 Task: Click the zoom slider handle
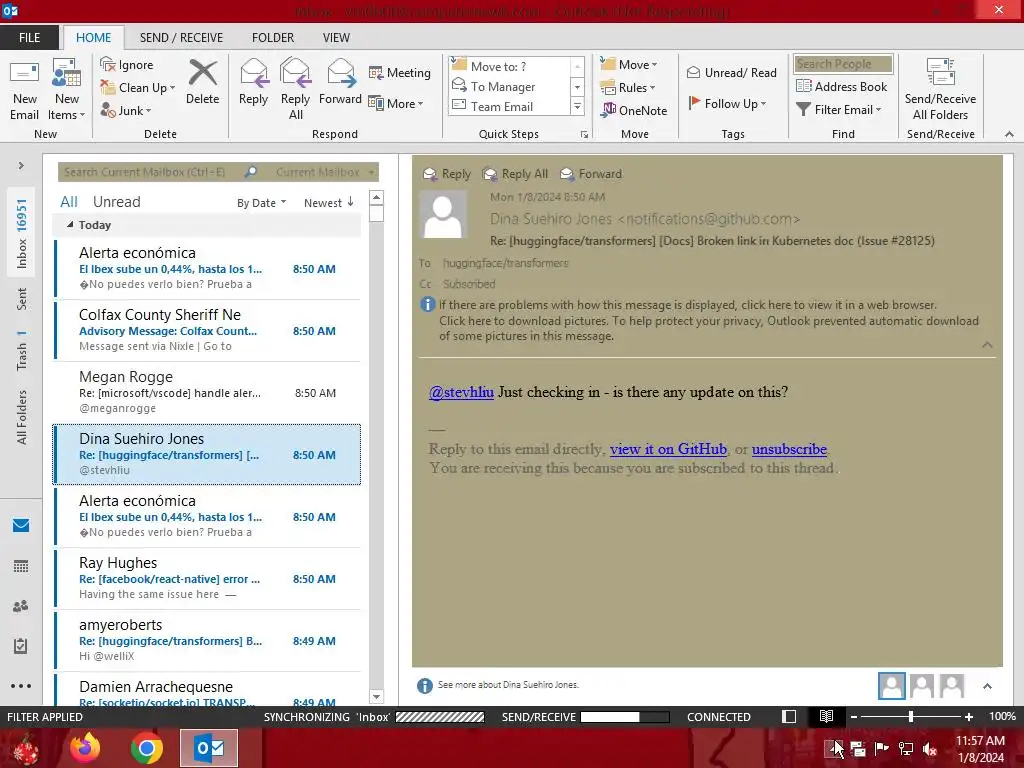910,716
